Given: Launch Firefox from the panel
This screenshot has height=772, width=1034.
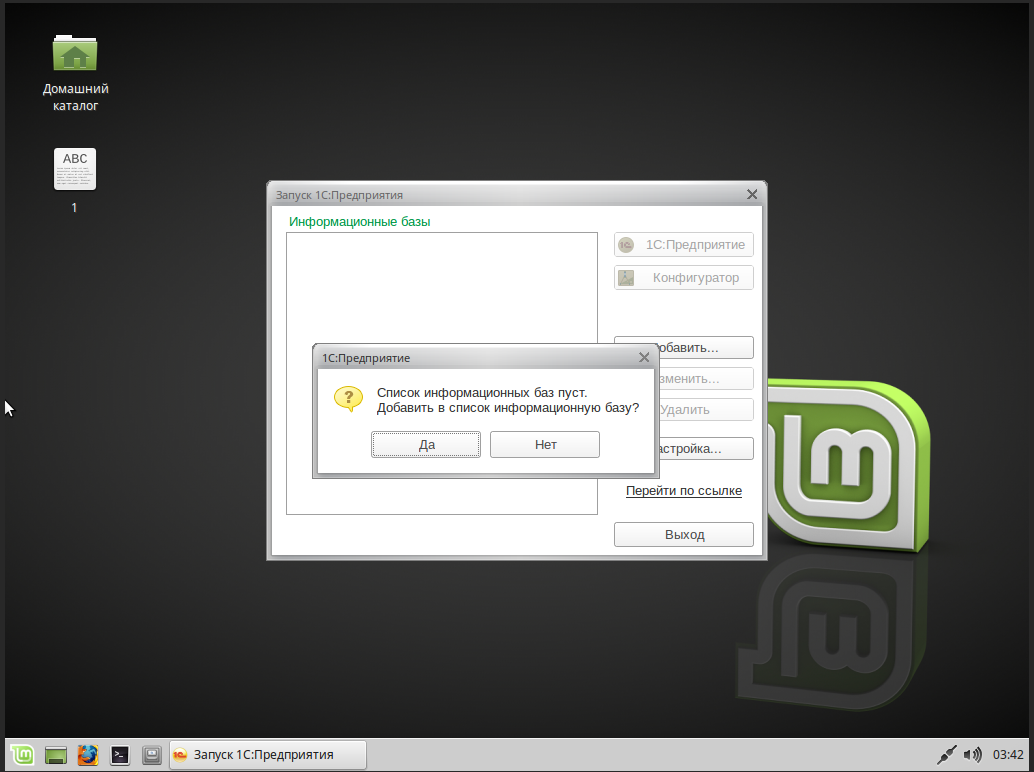Looking at the screenshot, I should pos(88,755).
